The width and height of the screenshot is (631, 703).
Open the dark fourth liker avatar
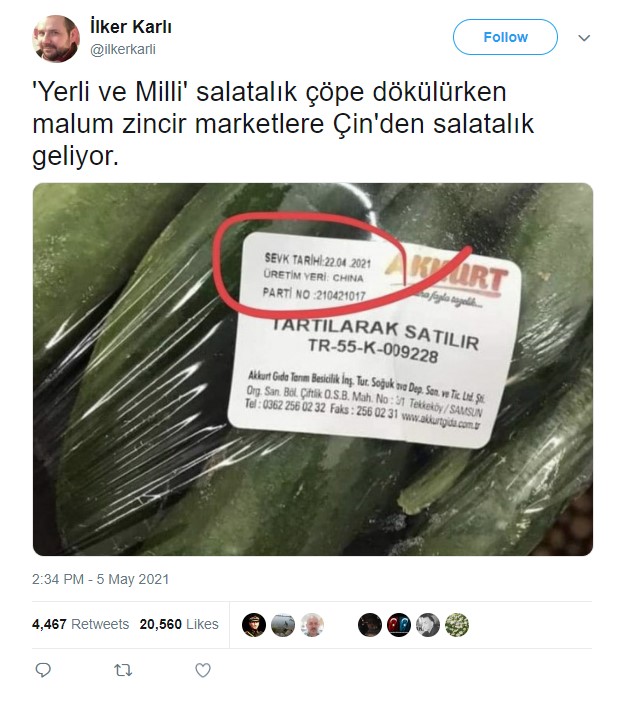click(x=370, y=625)
